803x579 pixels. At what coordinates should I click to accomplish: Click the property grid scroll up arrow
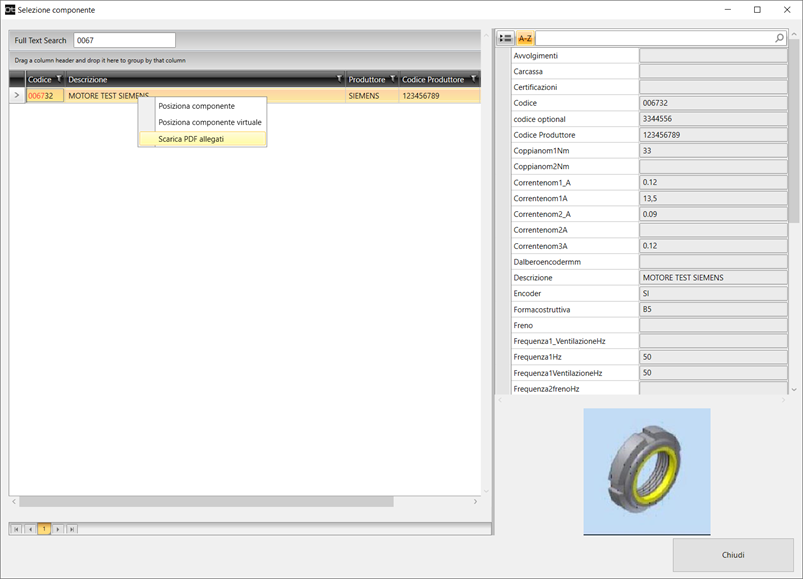click(x=794, y=34)
